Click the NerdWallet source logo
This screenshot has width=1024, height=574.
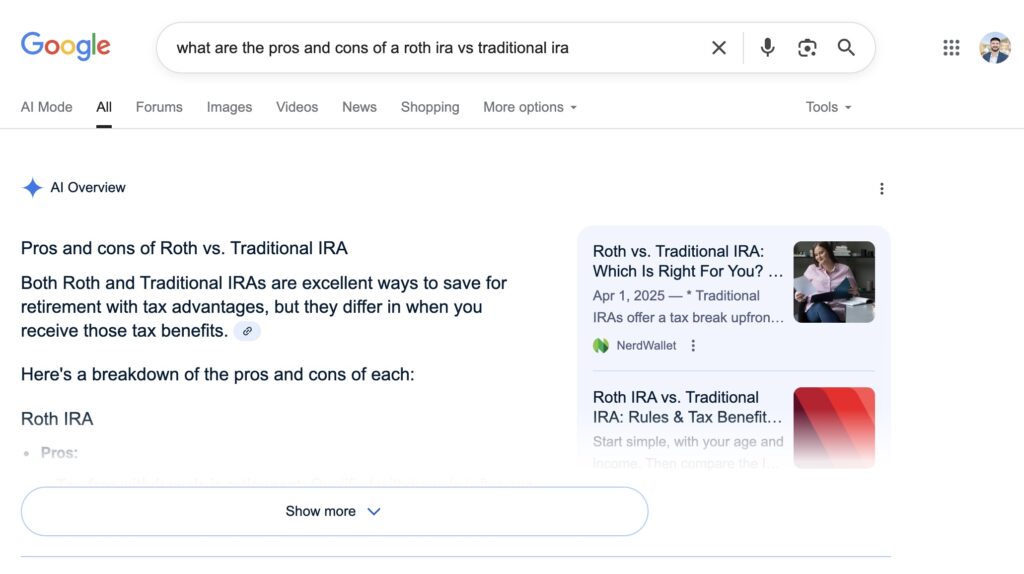click(x=601, y=345)
